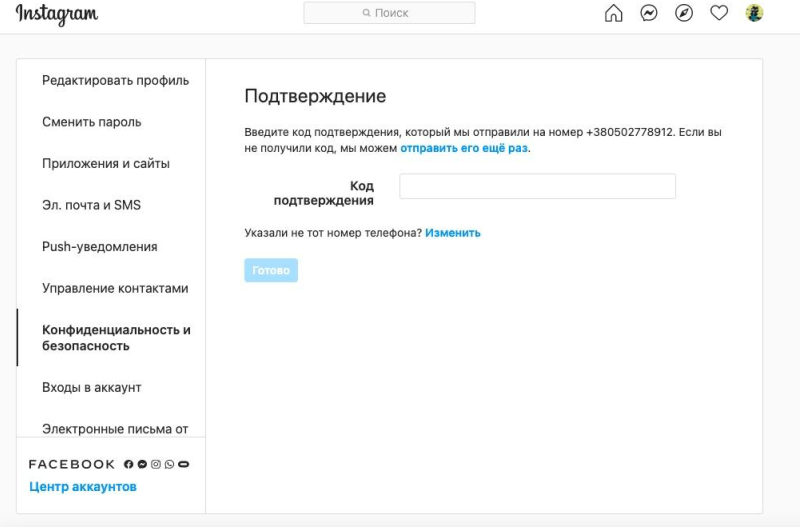Viewport: 800px width, 527px height.
Task: Click the WhatsApp icon in footer
Action: coord(169,464)
